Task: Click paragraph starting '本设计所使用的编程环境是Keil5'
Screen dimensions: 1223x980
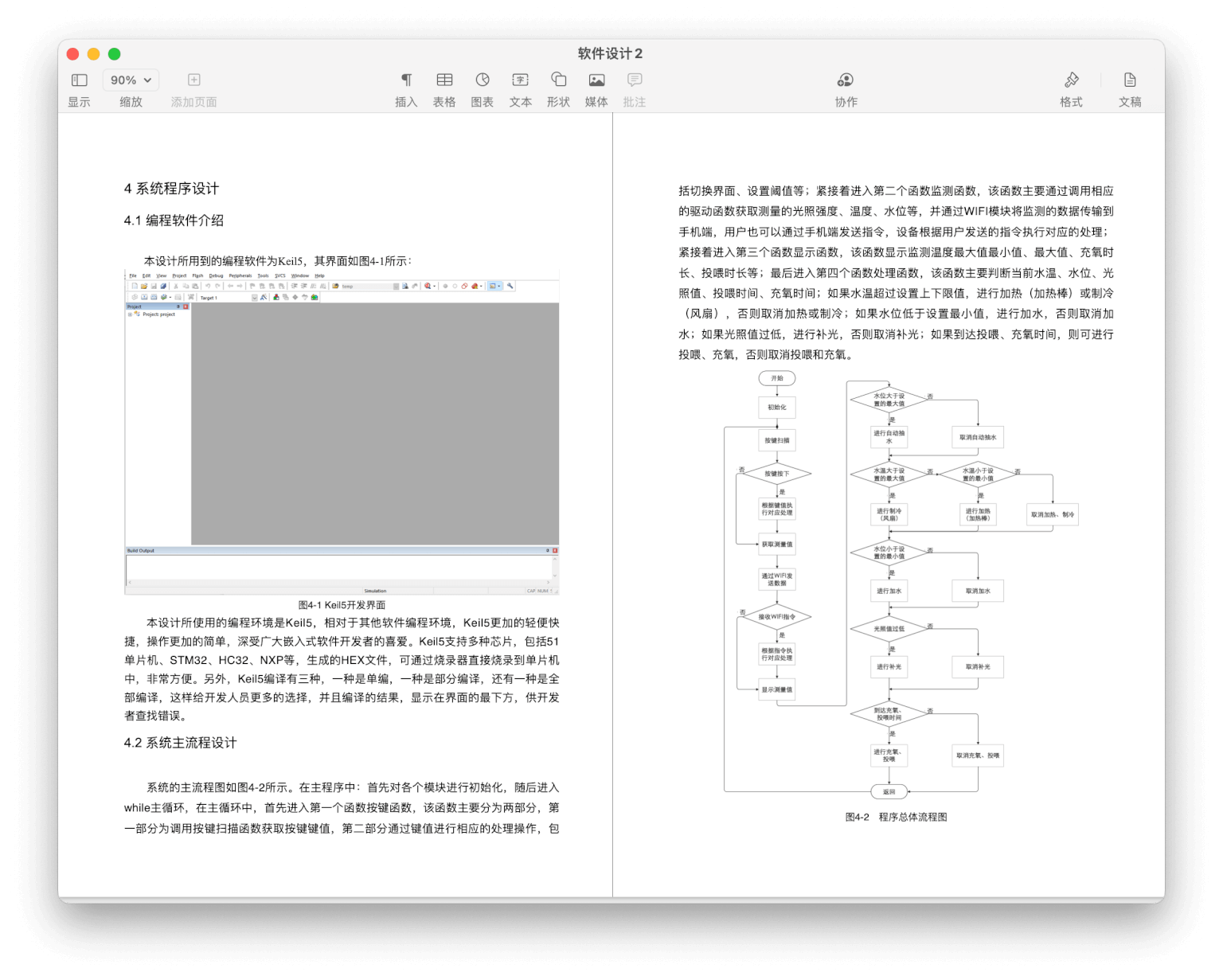Action: [x=342, y=669]
